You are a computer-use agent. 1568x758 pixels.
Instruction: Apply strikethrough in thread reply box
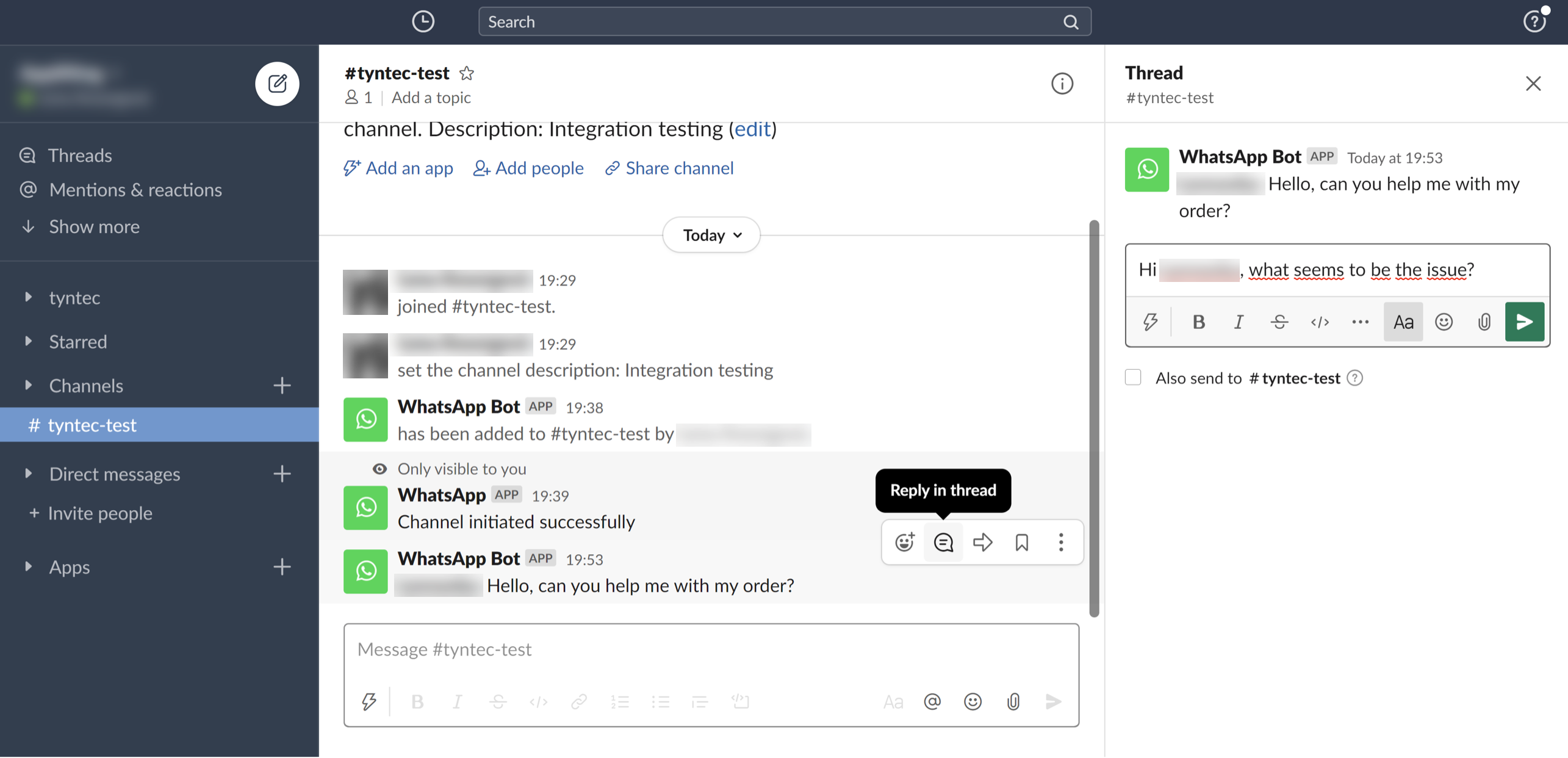click(1279, 322)
